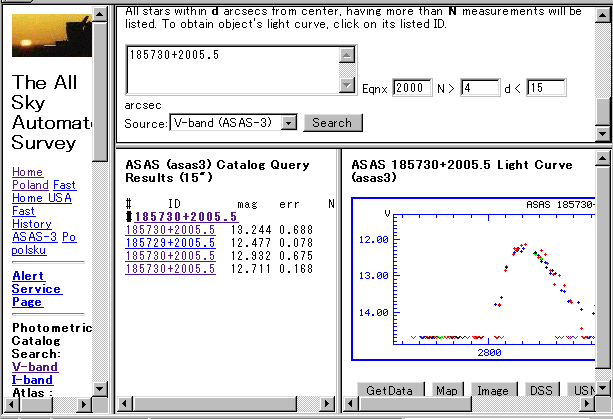The image size is (613, 419).
Task: Click the results frame's scroll-right arrow
Action: 327,403
